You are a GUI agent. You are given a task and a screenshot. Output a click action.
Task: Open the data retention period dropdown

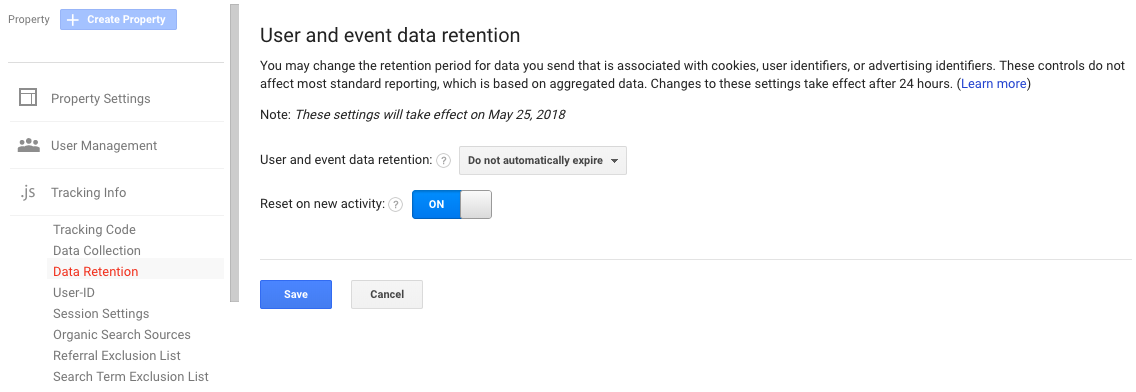click(x=543, y=160)
